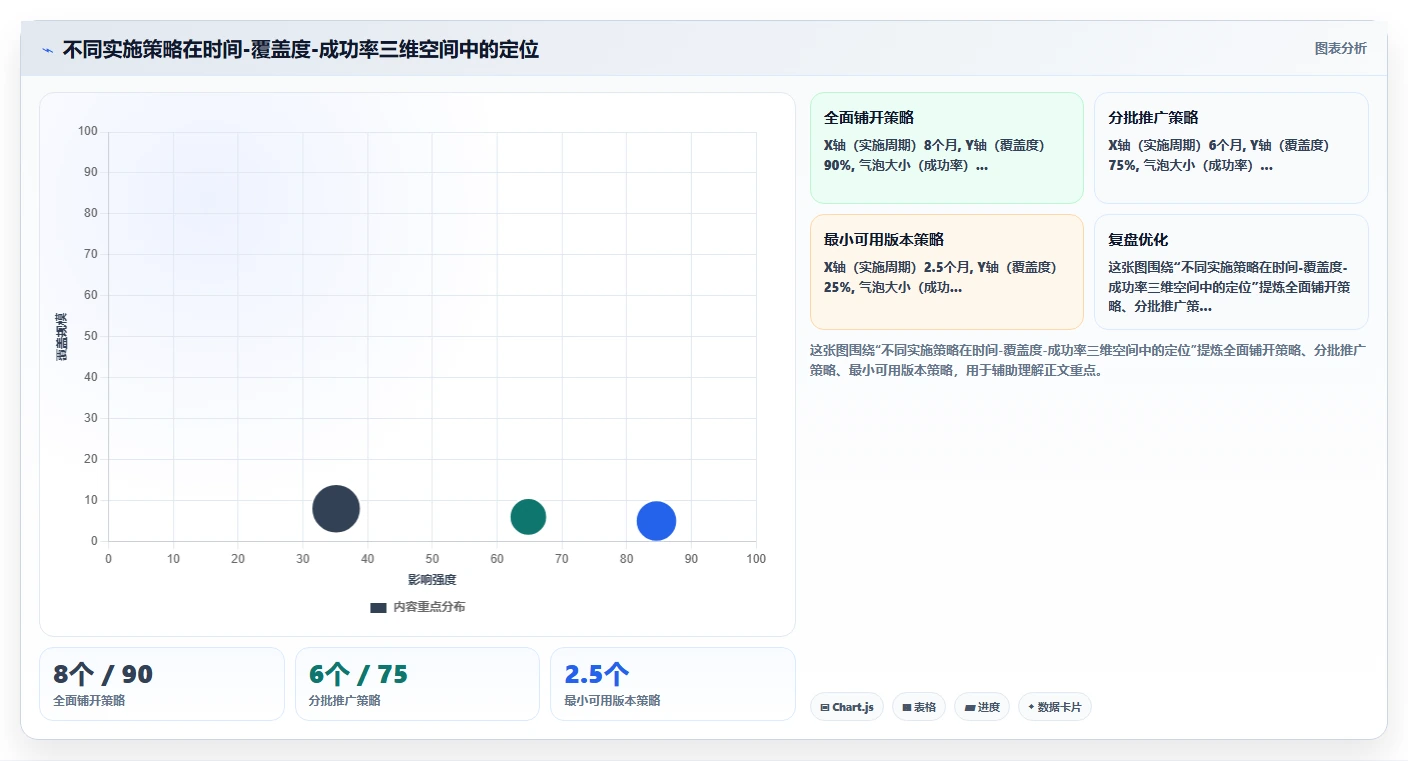Click the 表格 tag

coord(919,707)
